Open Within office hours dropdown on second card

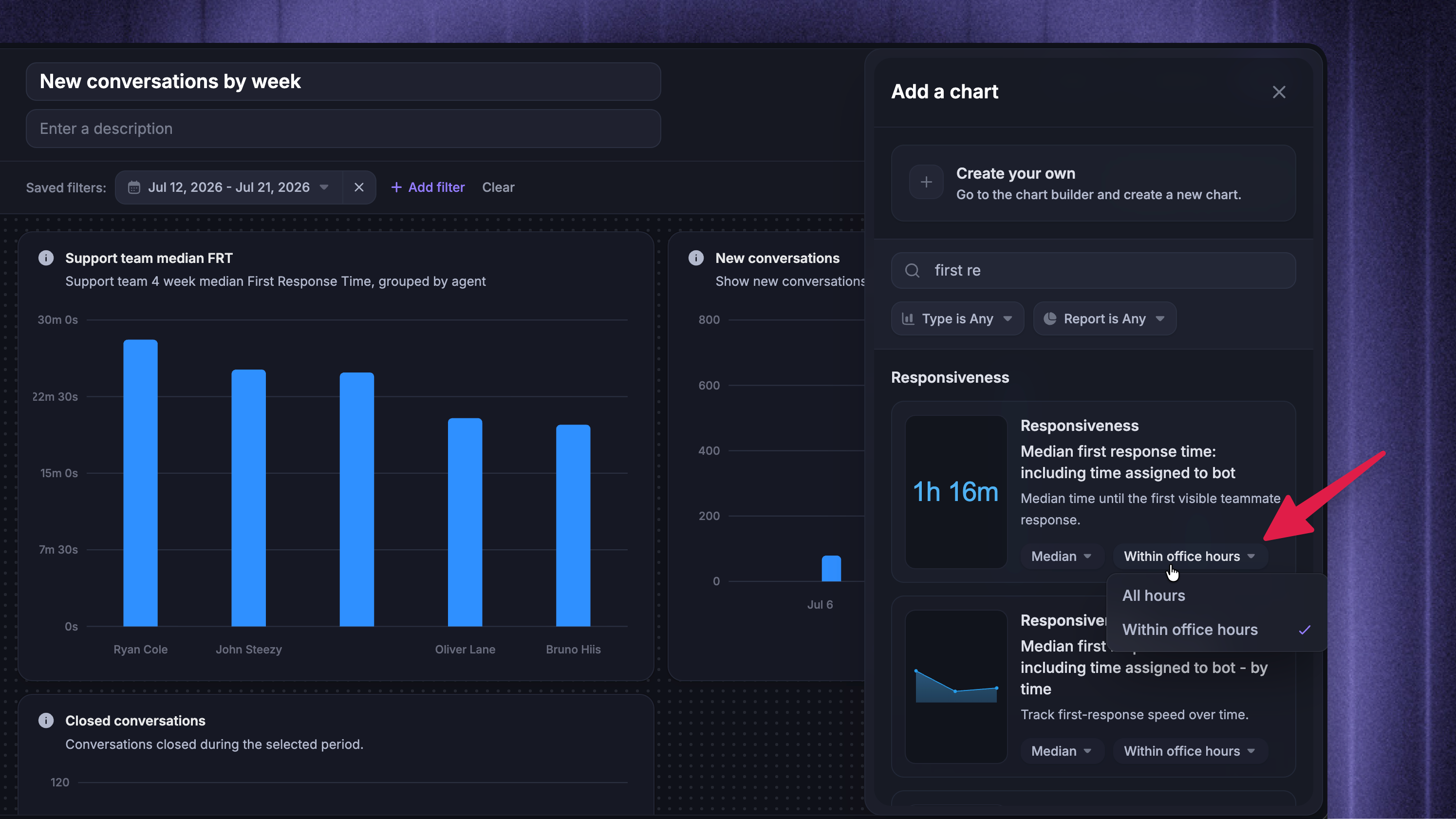[1190, 751]
